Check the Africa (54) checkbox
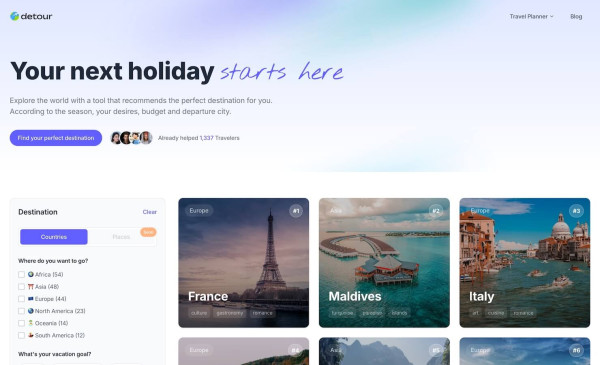This screenshot has height=365, width=600. (21, 274)
